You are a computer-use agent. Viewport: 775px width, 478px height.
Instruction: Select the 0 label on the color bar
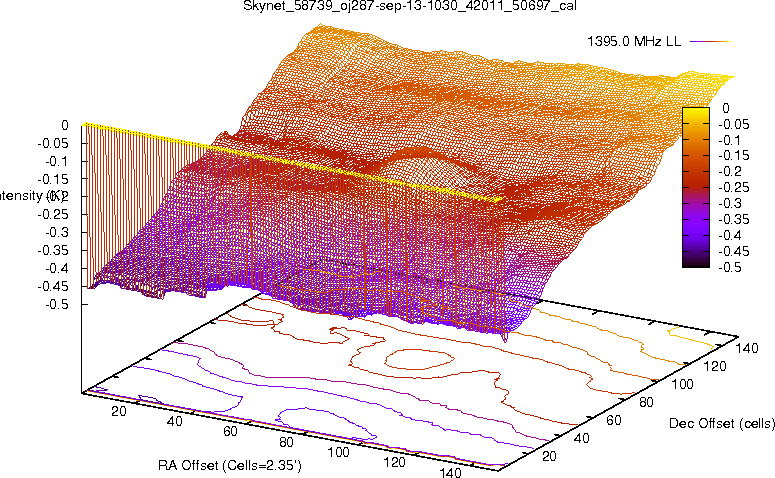(726, 108)
